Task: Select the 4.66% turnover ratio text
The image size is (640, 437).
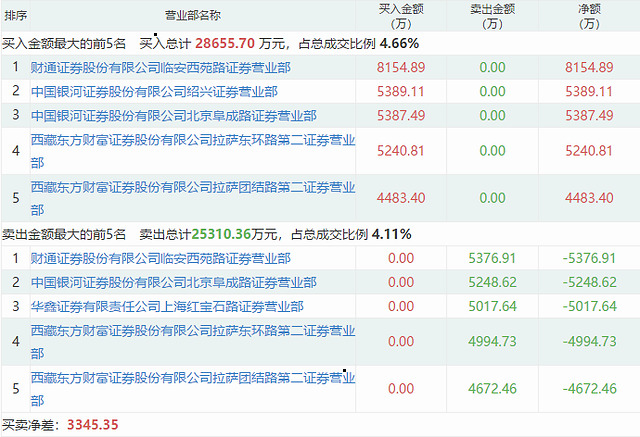Action: pyautogui.click(x=399, y=43)
